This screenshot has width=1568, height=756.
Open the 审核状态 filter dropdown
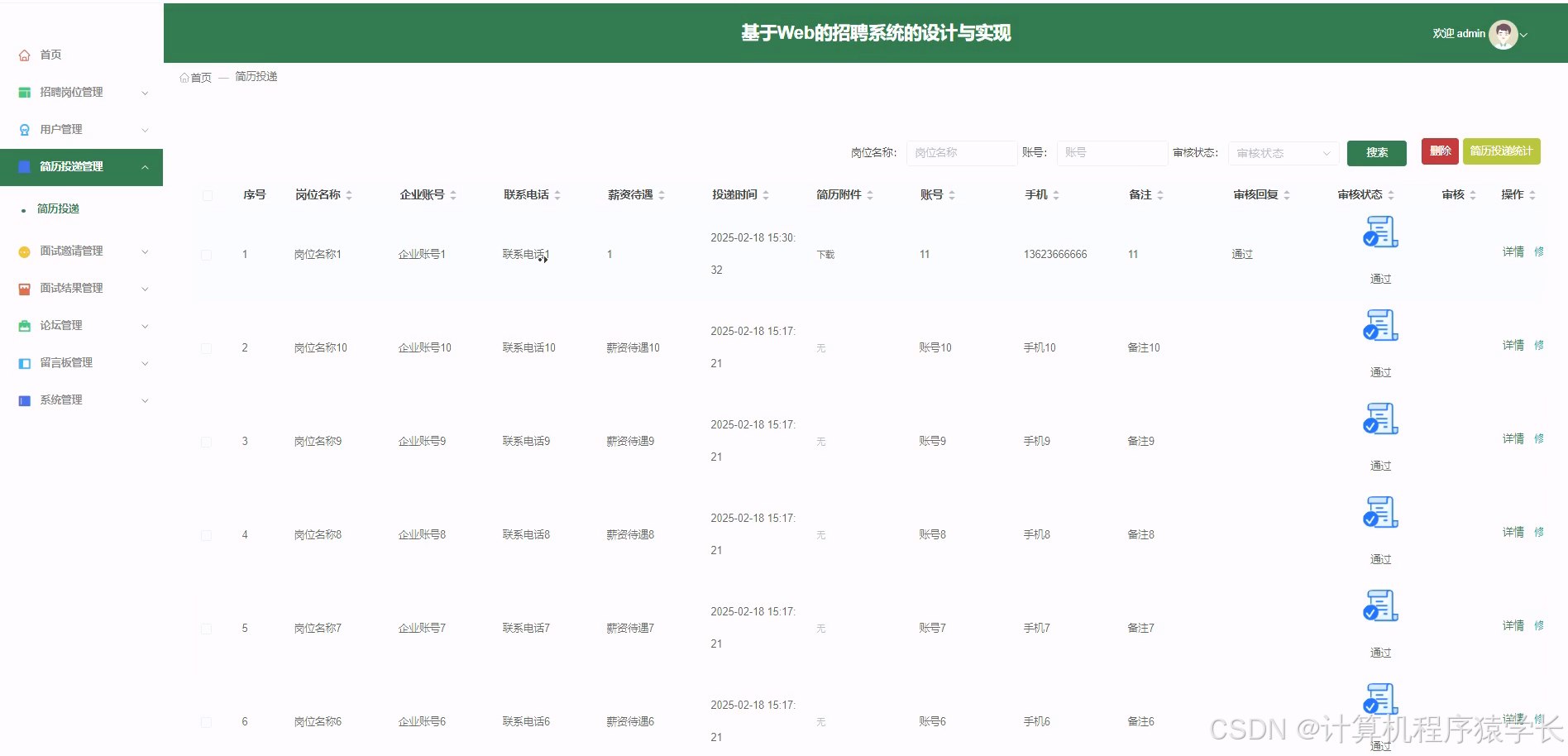point(1282,152)
